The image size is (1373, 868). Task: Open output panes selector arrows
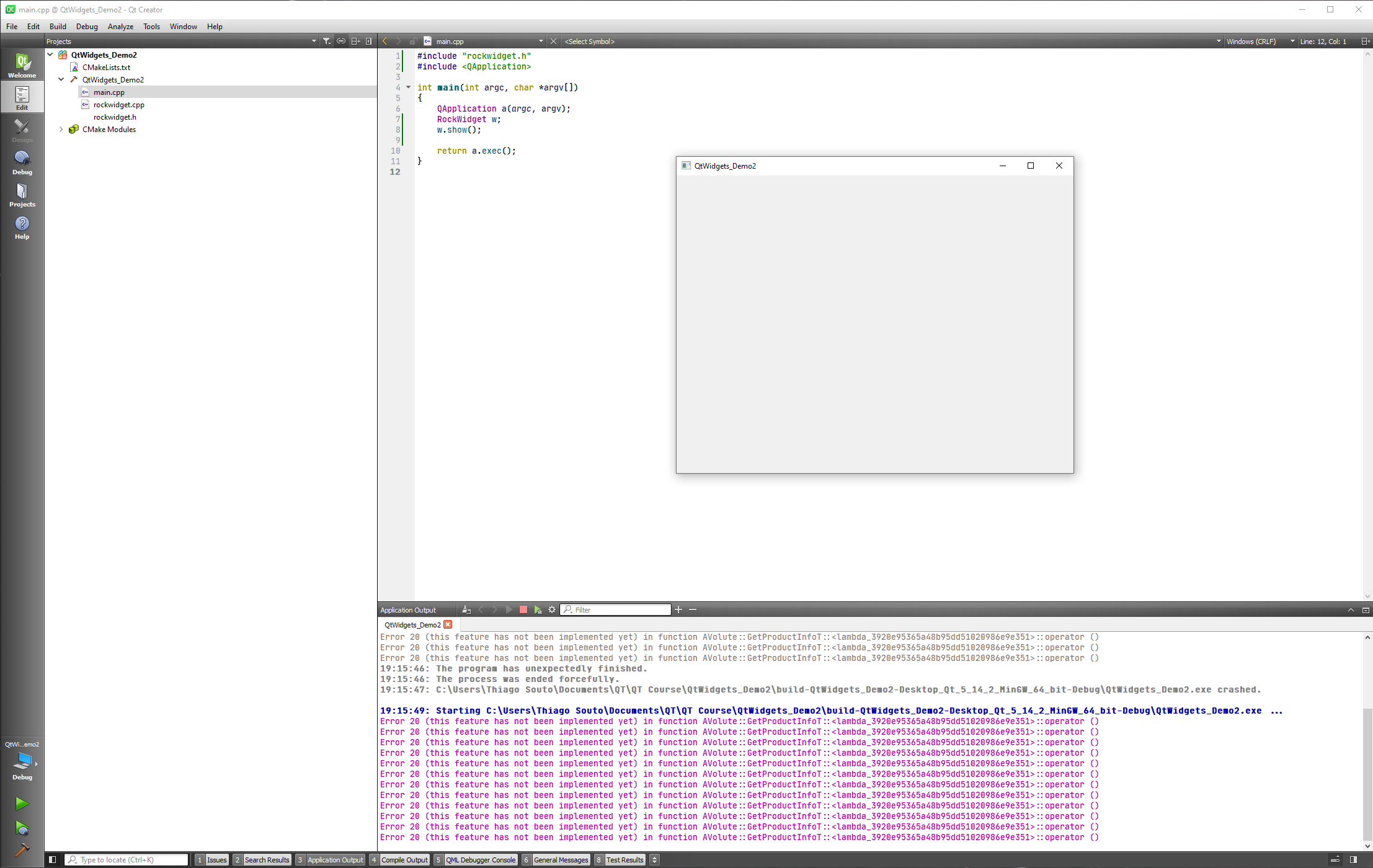point(654,860)
